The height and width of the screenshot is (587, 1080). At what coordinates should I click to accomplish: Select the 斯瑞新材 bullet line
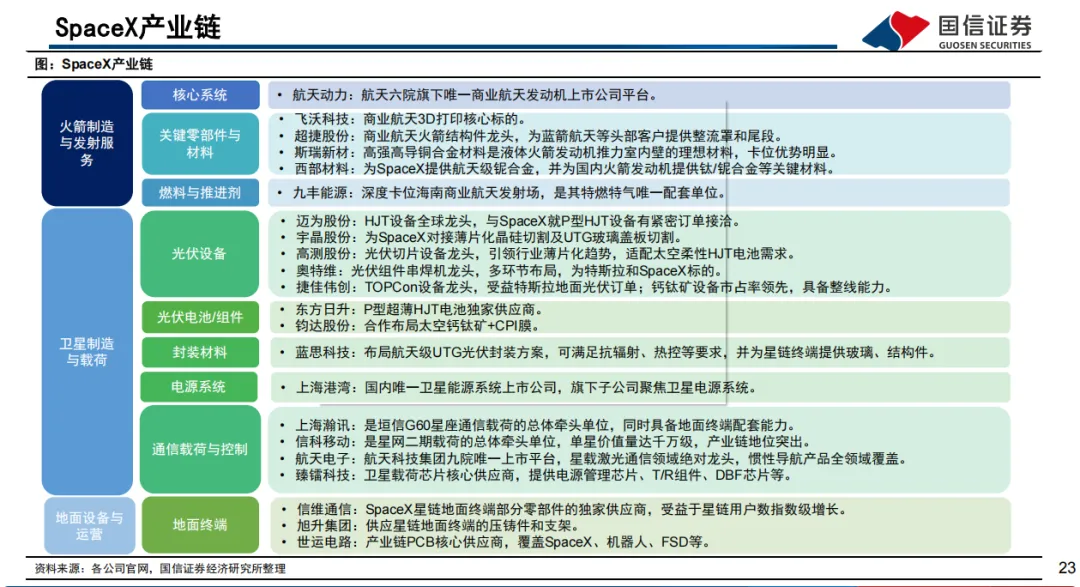(x=558, y=152)
